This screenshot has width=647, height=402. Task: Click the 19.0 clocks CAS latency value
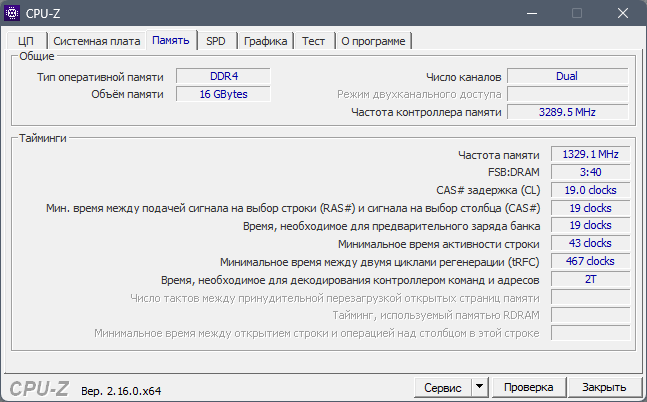point(590,190)
